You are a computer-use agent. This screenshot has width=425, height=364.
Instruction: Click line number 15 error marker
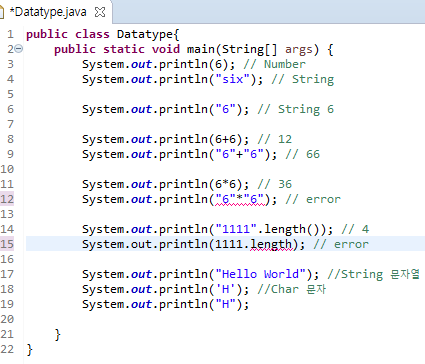[x=7, y=244]
